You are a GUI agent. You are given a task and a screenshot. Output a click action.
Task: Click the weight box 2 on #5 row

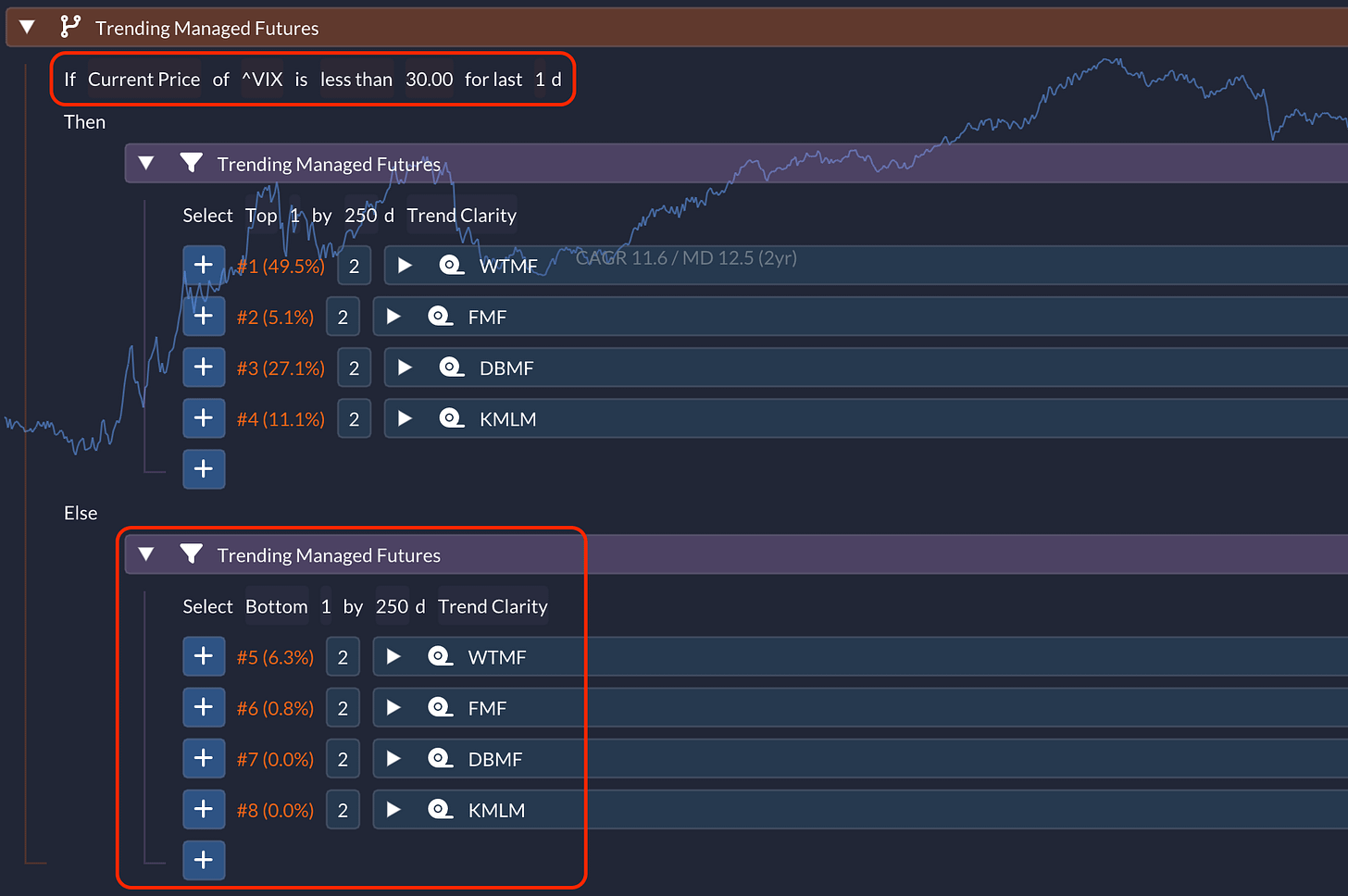coord(343,658)
